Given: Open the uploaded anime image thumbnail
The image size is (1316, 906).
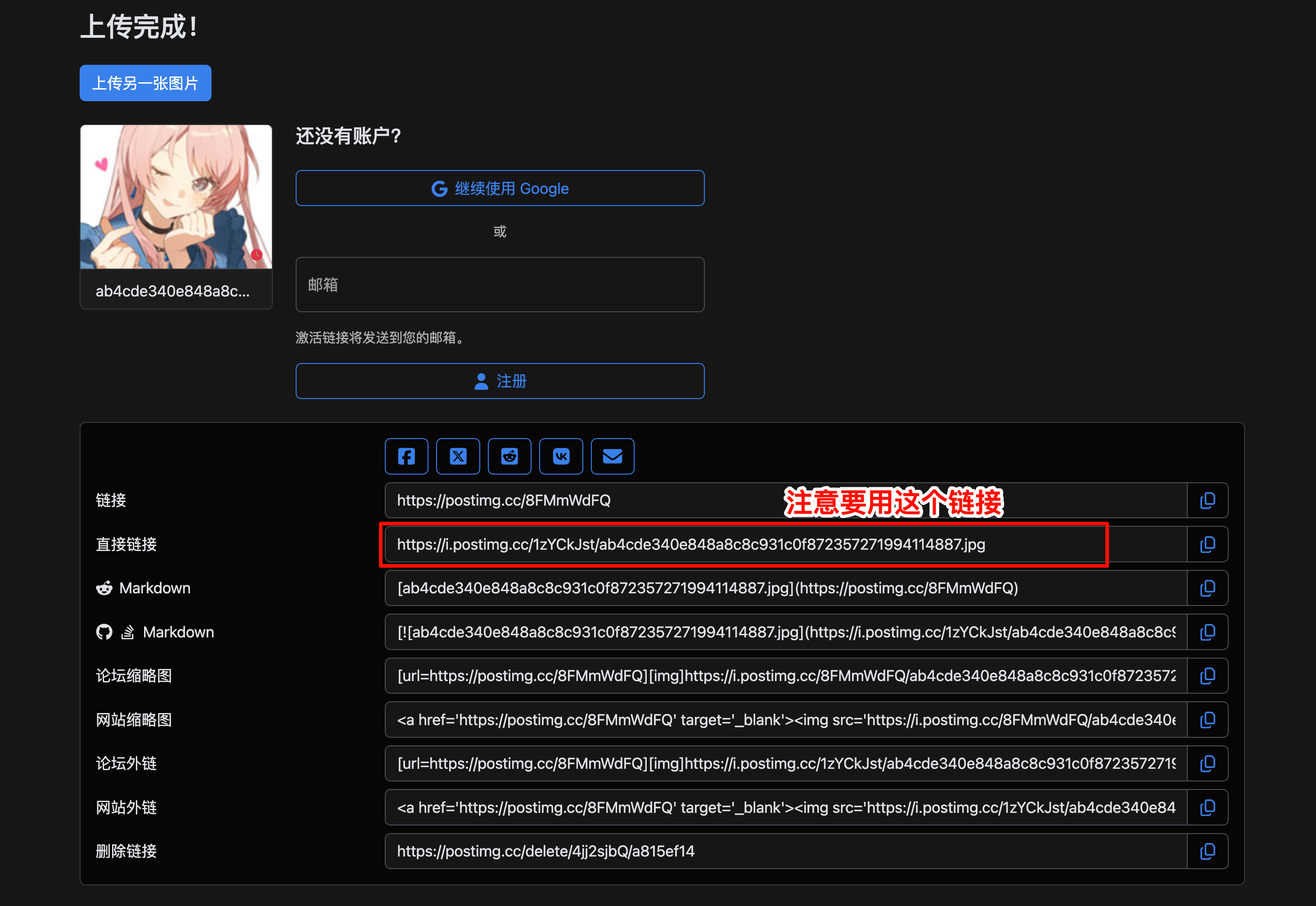Looking at the screenshot, I should (x=176, y=197).
